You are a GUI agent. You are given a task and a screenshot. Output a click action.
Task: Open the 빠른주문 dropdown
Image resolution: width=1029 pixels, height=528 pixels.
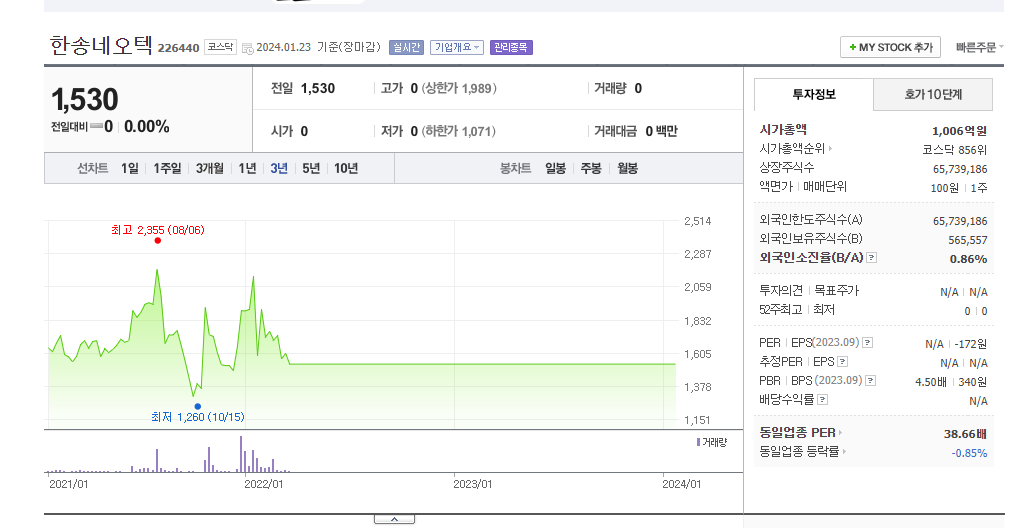point(979,47)
